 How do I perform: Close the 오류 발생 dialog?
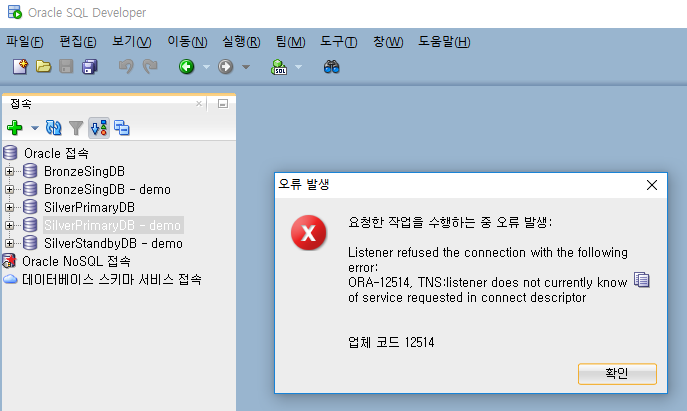652,185
